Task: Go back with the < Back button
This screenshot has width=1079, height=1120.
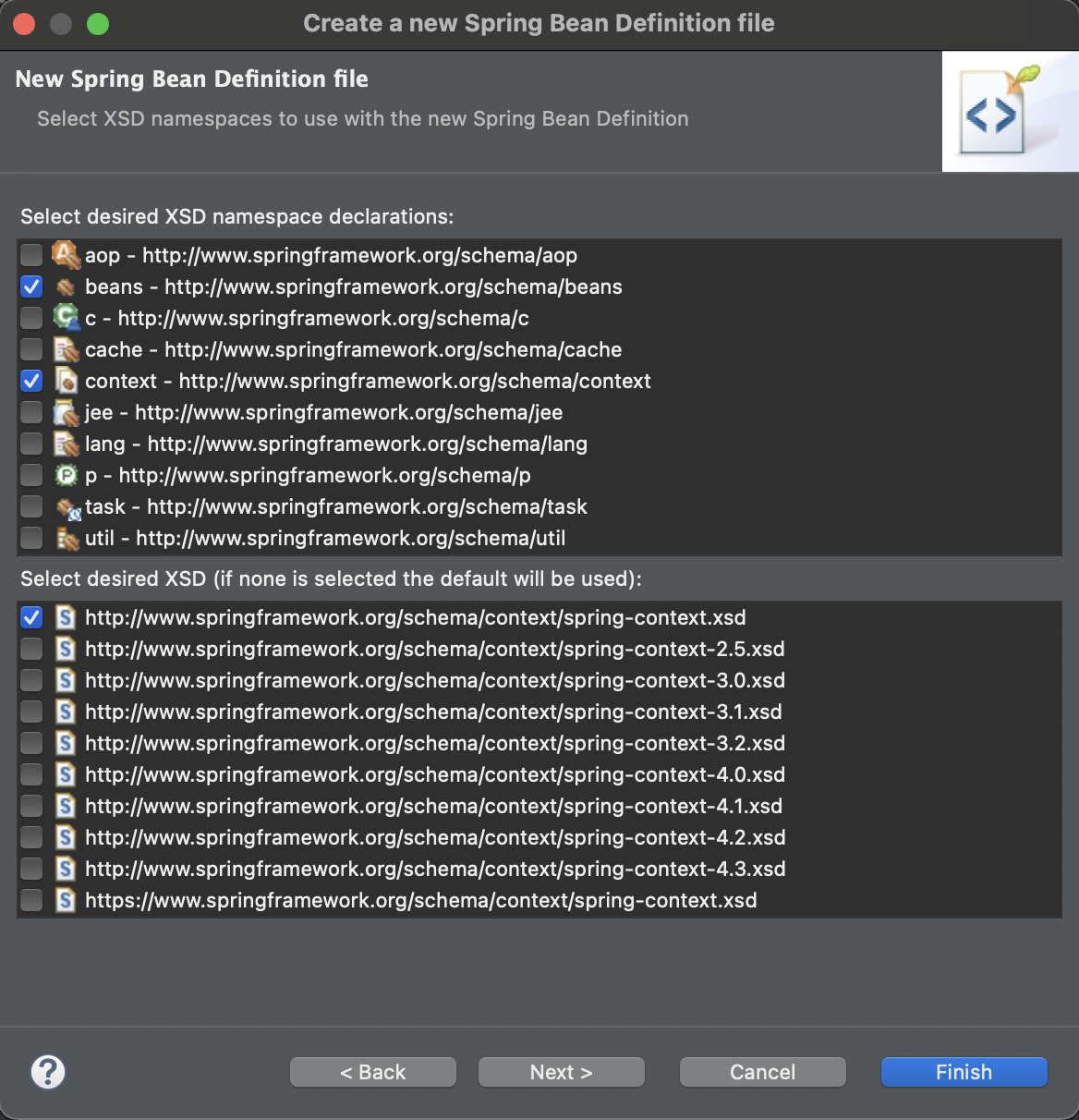Action: point(373,1072)
